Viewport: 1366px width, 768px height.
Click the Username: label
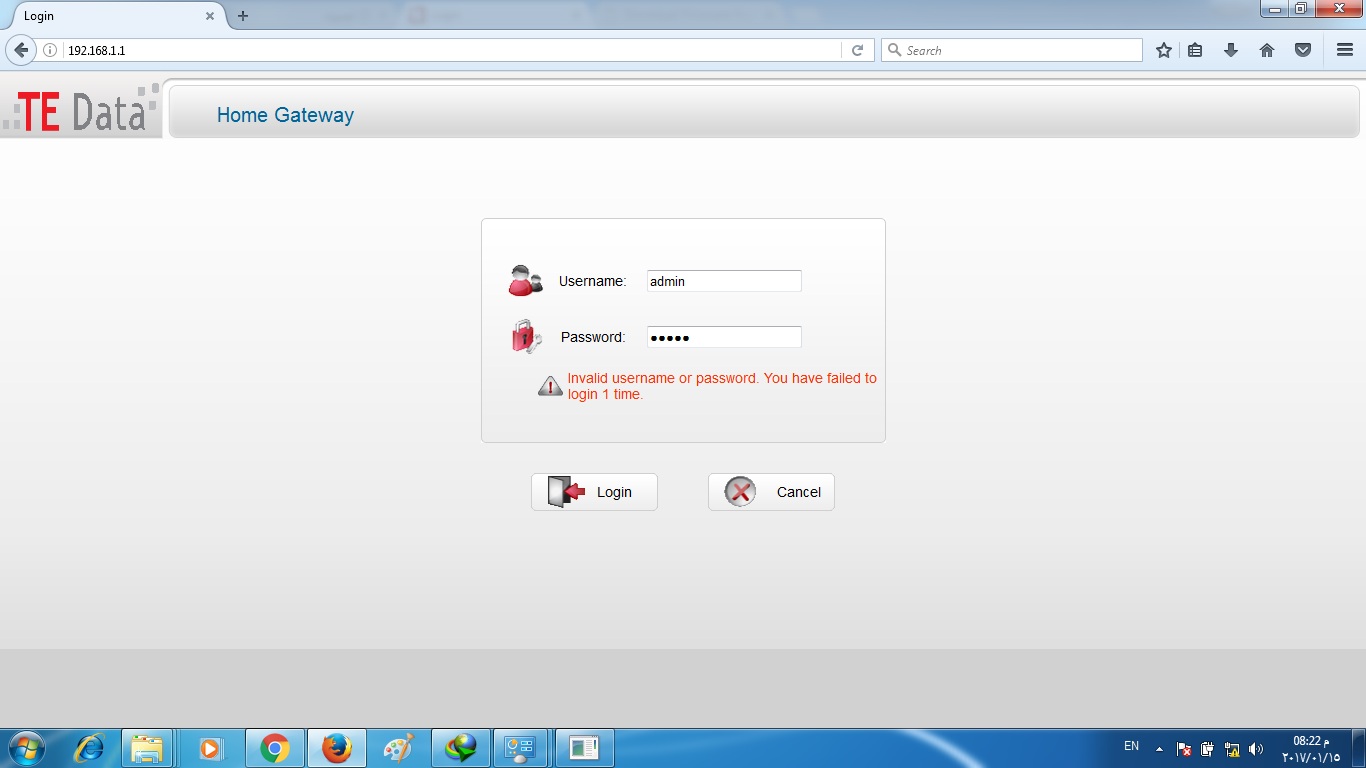click(592, 281)
